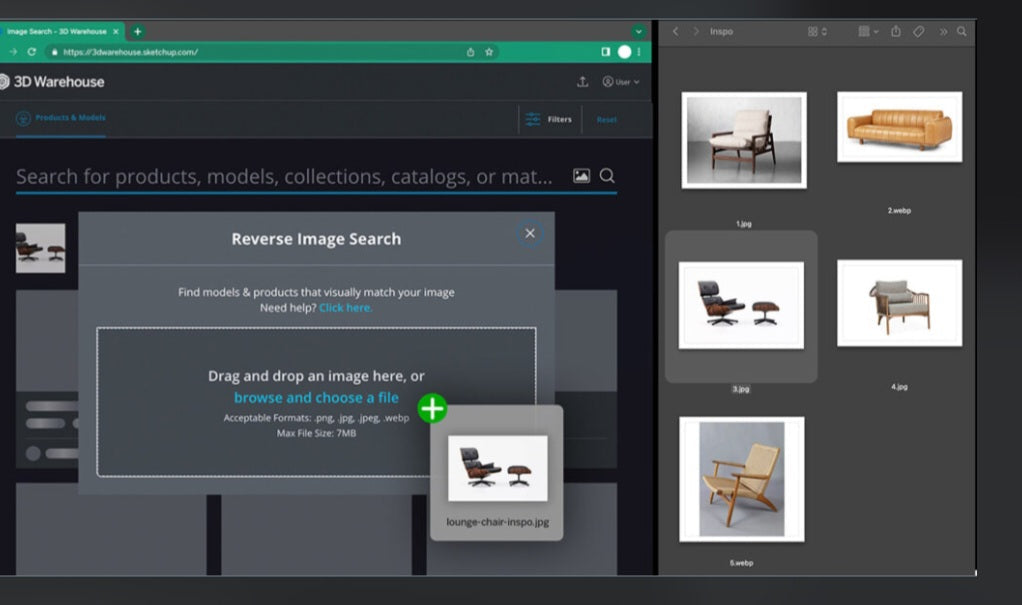Viewport: 1022px width, 605px height.
Task: Click the Inspo folder title
Action: (x=722, y=31)
